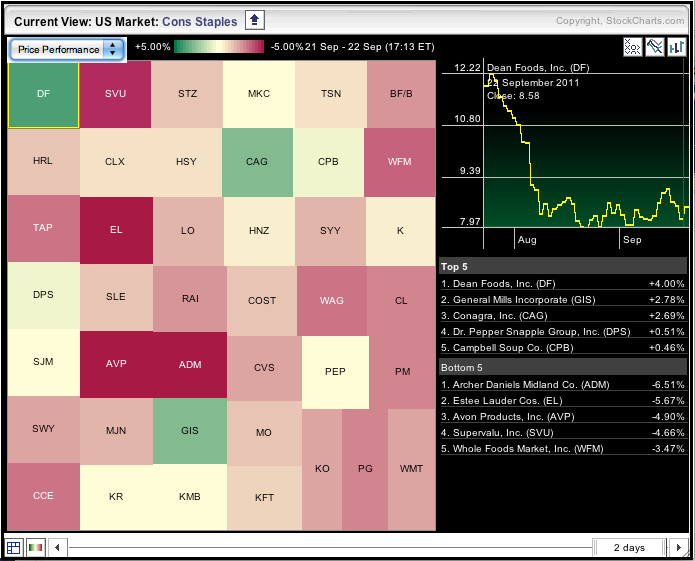Select the DF tile in the heat map
Viewport: 695px width, 561px height.
click(x=43, y=95)
